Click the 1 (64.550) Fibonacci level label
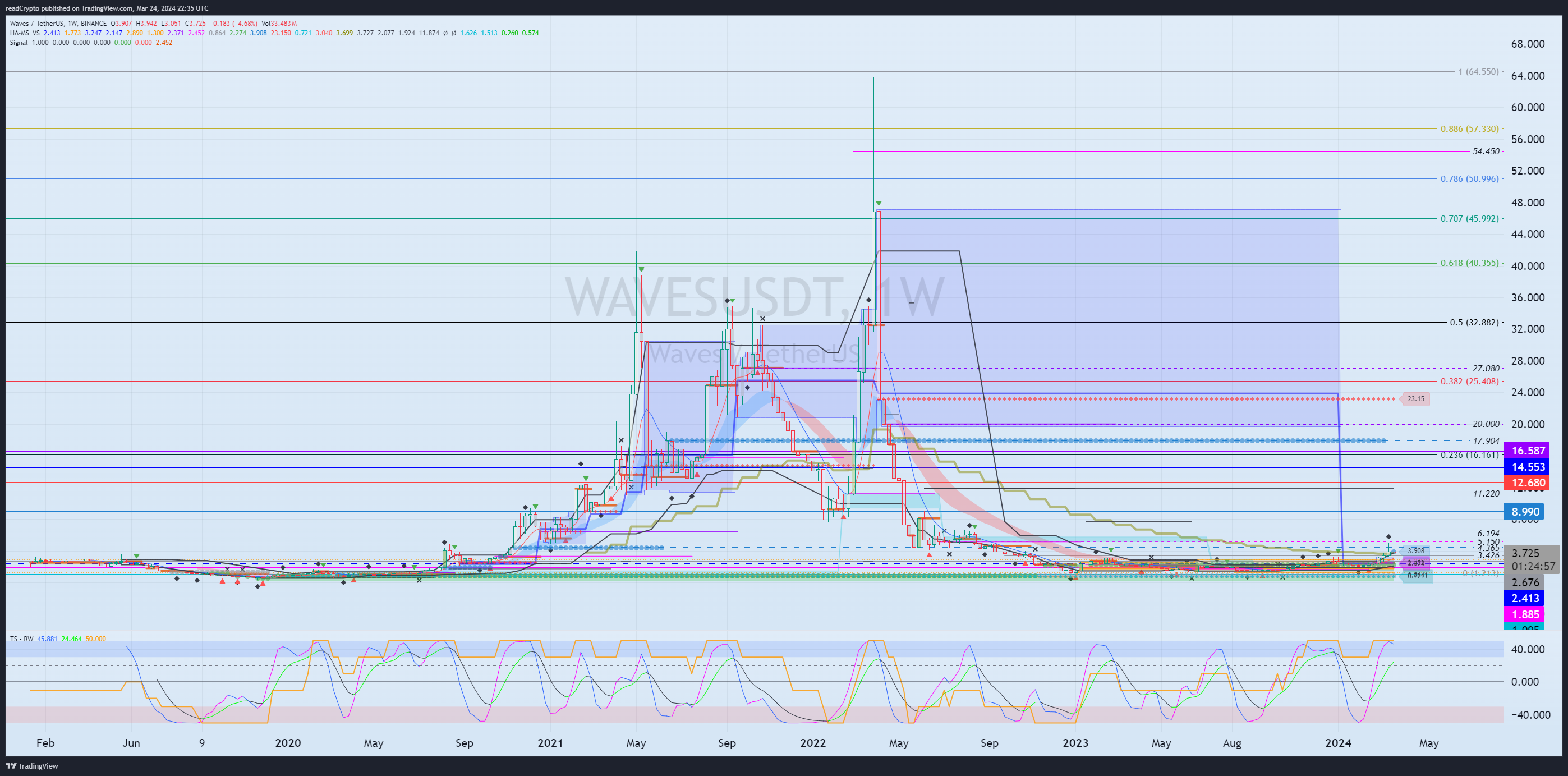 1478,72
